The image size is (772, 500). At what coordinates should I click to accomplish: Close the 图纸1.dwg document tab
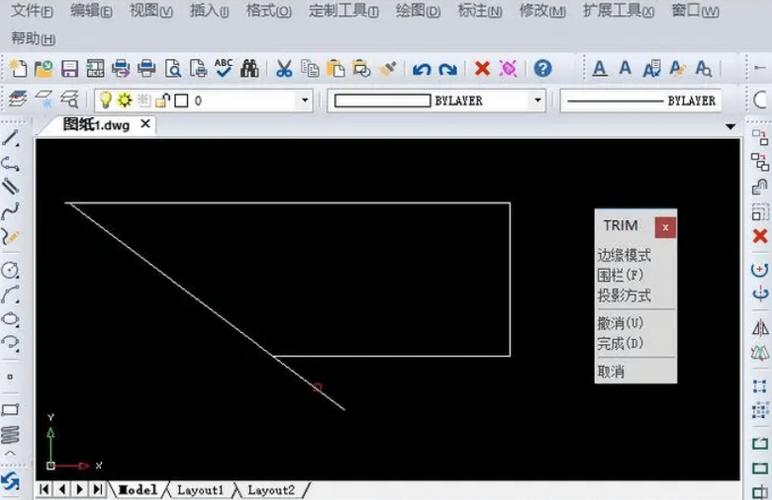tap(145, 124)
